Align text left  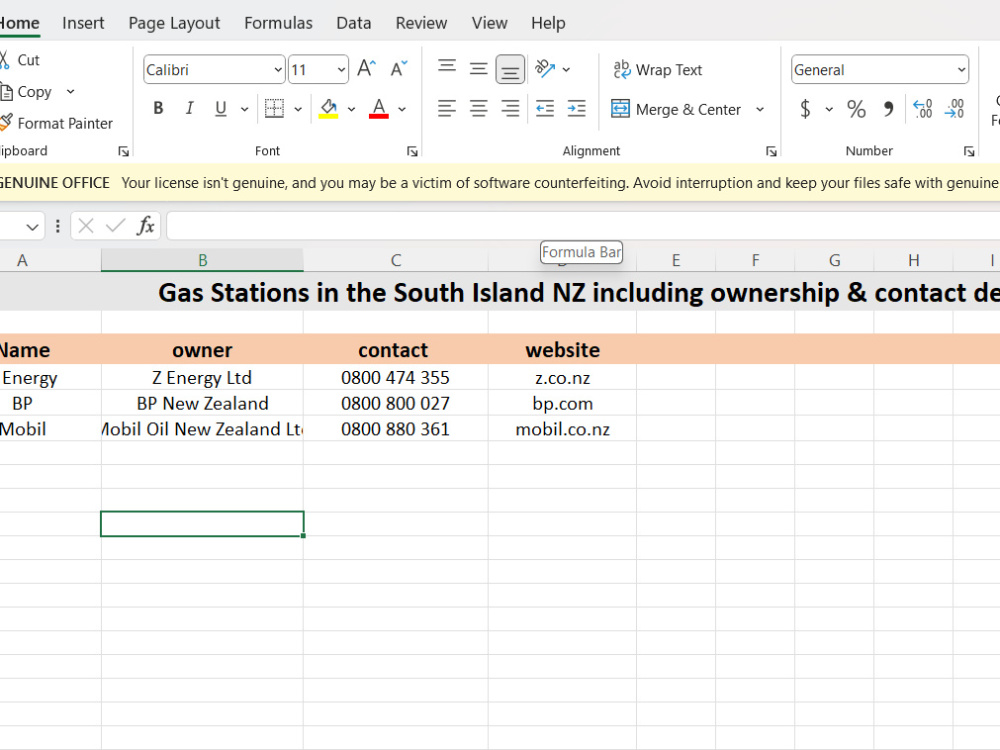coord(447,108)
